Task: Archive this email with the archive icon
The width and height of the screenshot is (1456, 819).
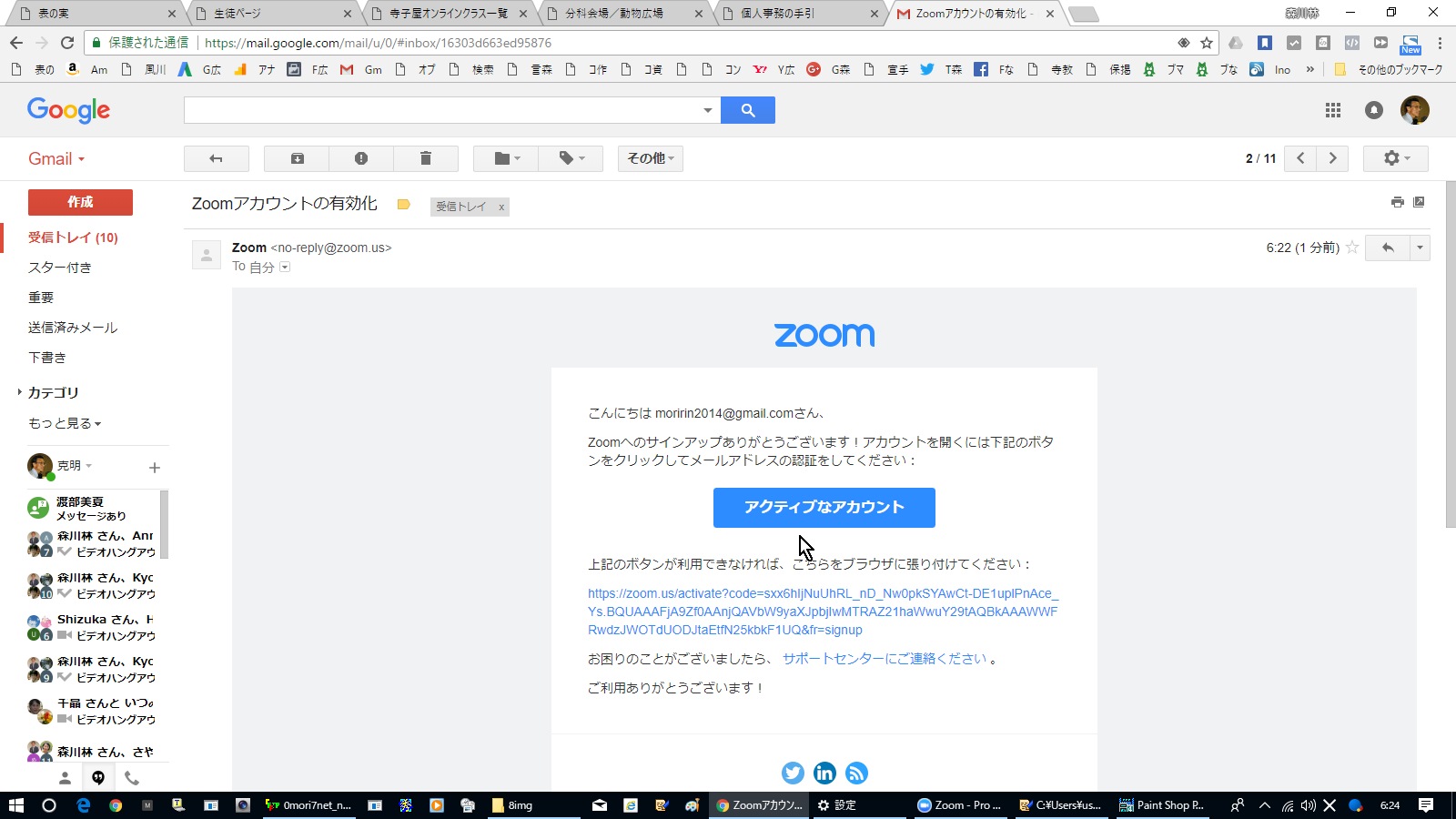Action: point(297,158)
